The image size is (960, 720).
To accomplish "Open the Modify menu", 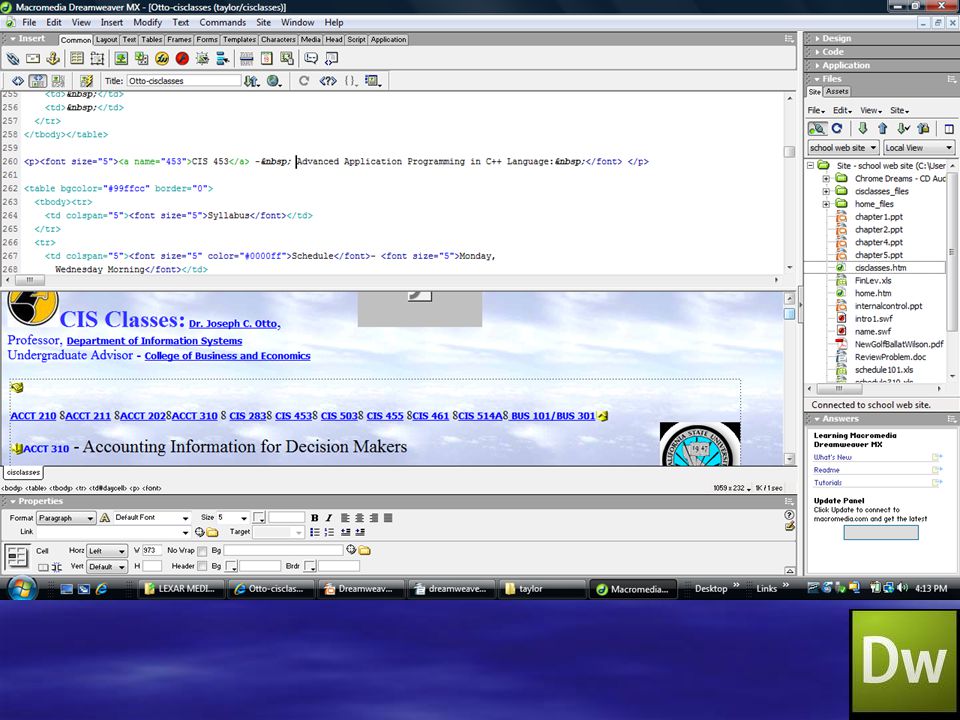I will pos(148,23).
